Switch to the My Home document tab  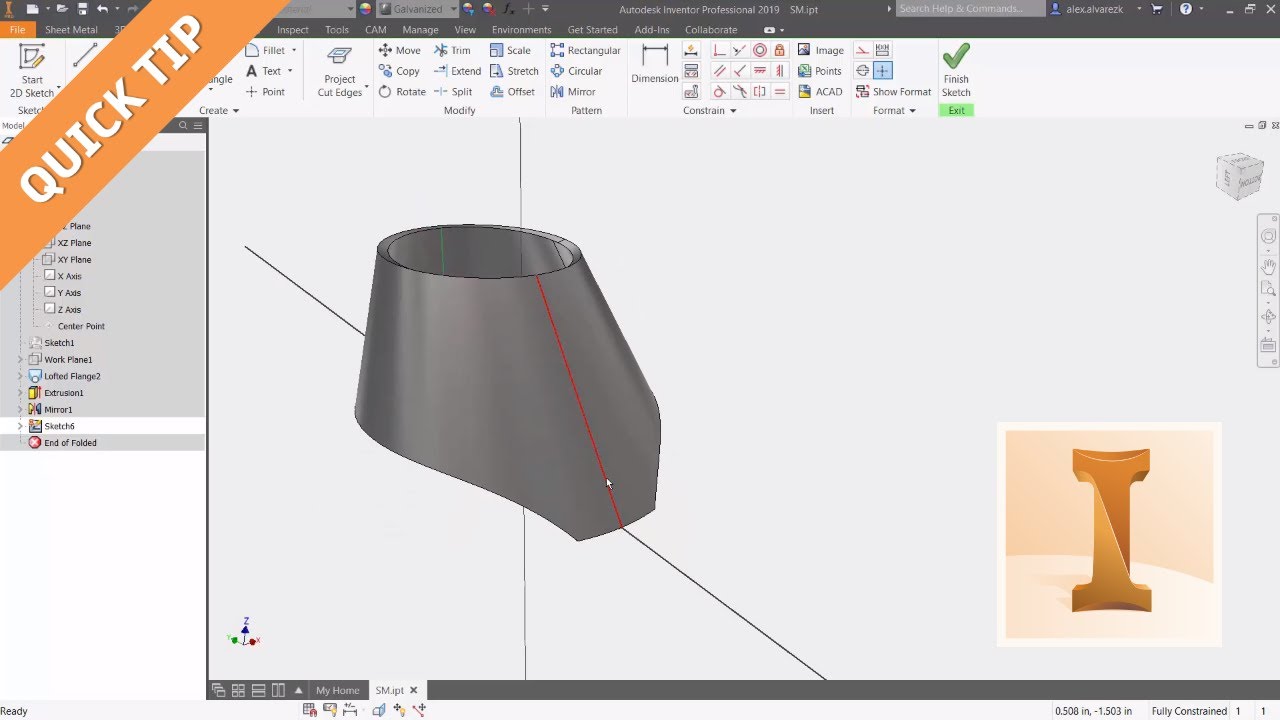(x=337, y=690)
